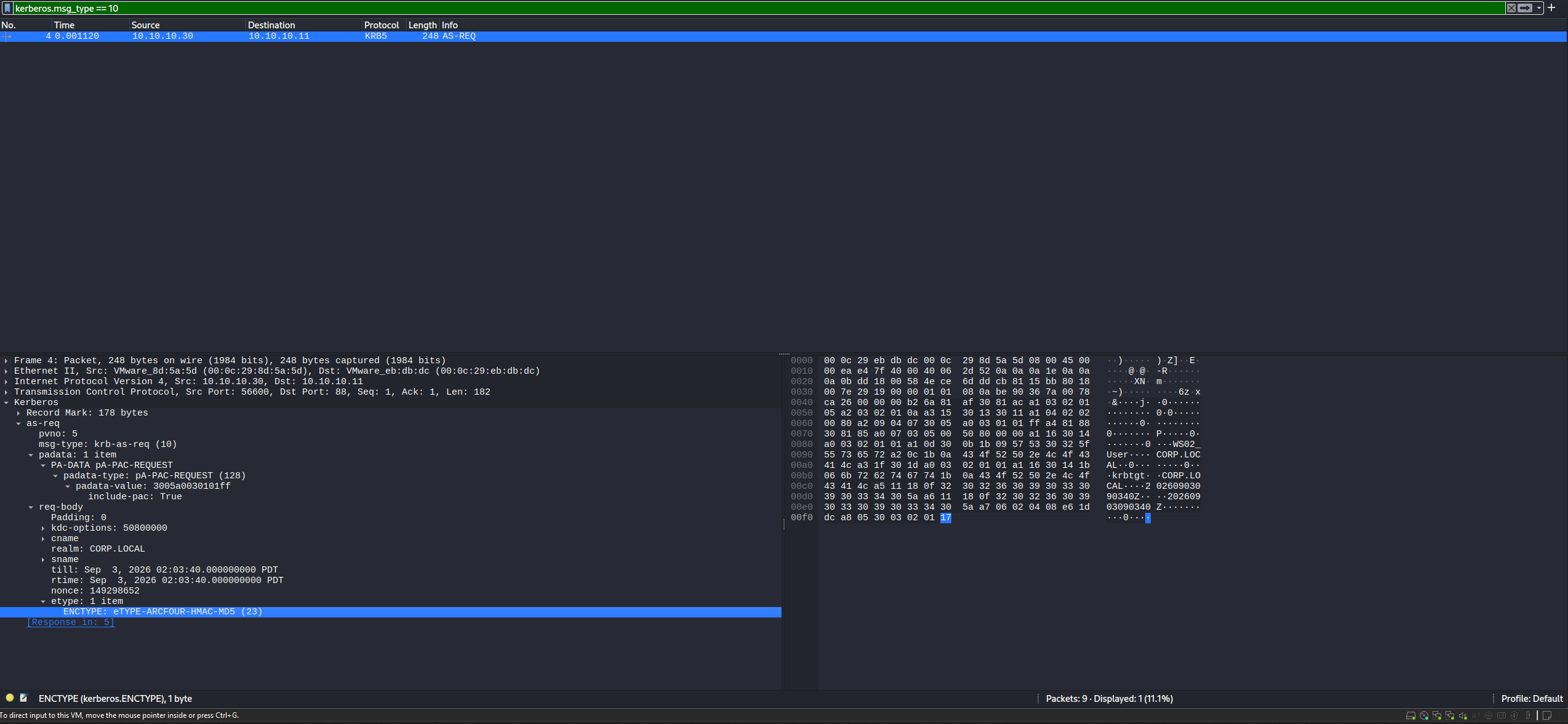Click highlighted byte 17 in hex dump

[946, 518]
